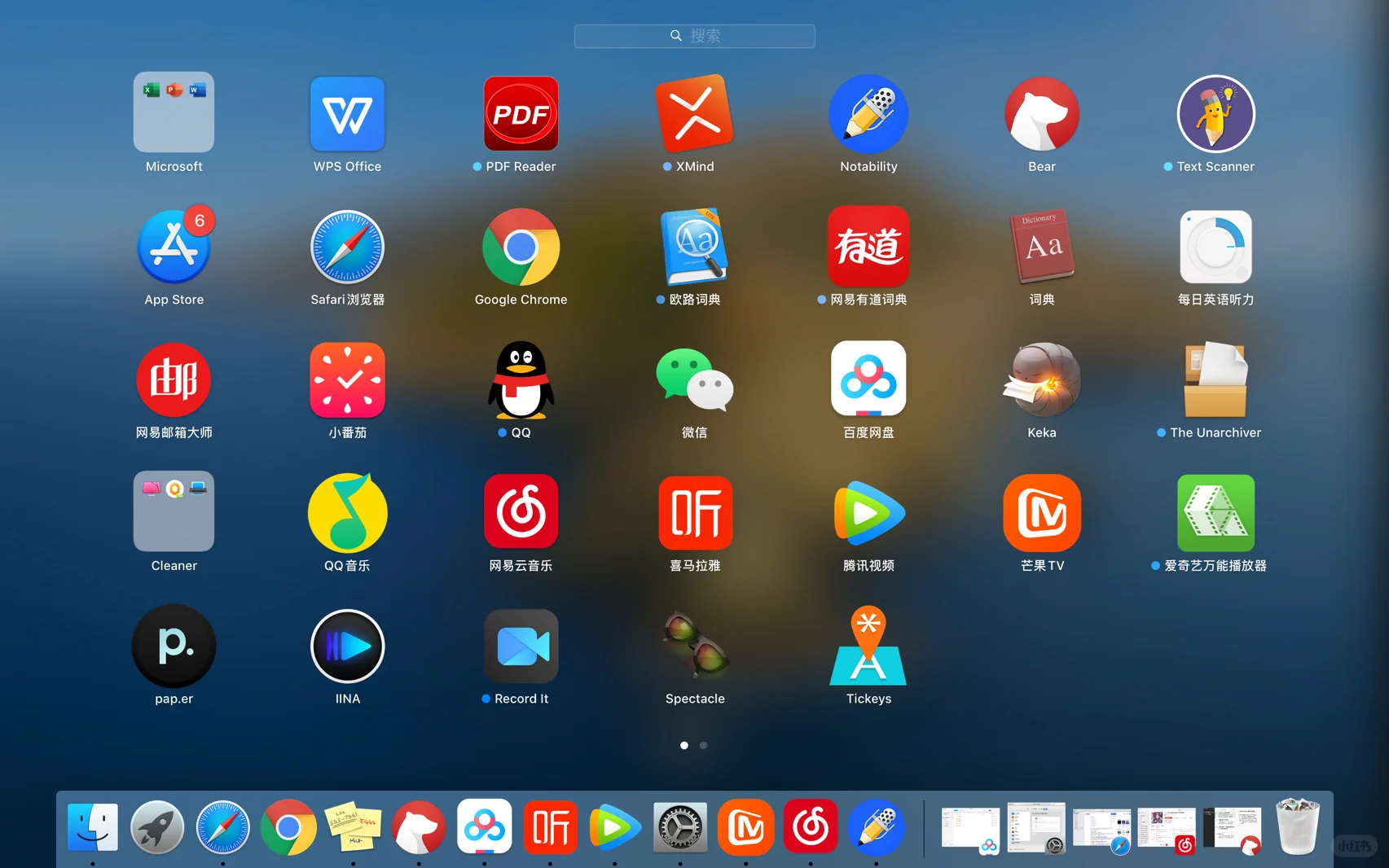This screenshot has width=1389, height=868.
Task: Open System Preferences gear in the Dock
Action: coord(680,826)
